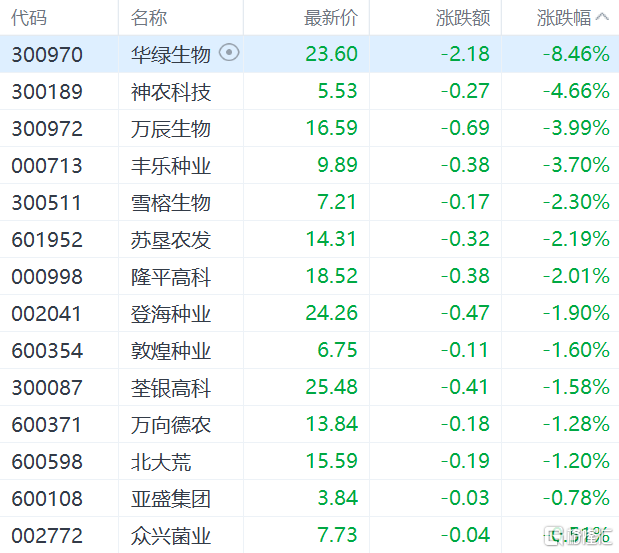Click the 涨跌幅 column header text
The image size is (619, 553).
pos(564,18)
